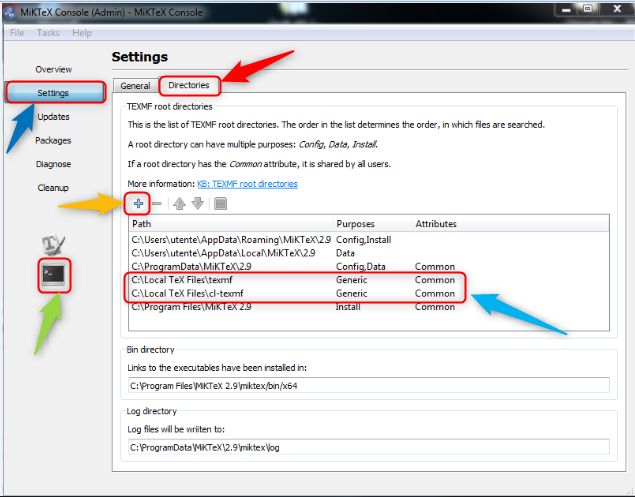The height and width of the screenshot is (497, 635).
Task: Click the minus icon to remove directory
Action: [157, 203]
